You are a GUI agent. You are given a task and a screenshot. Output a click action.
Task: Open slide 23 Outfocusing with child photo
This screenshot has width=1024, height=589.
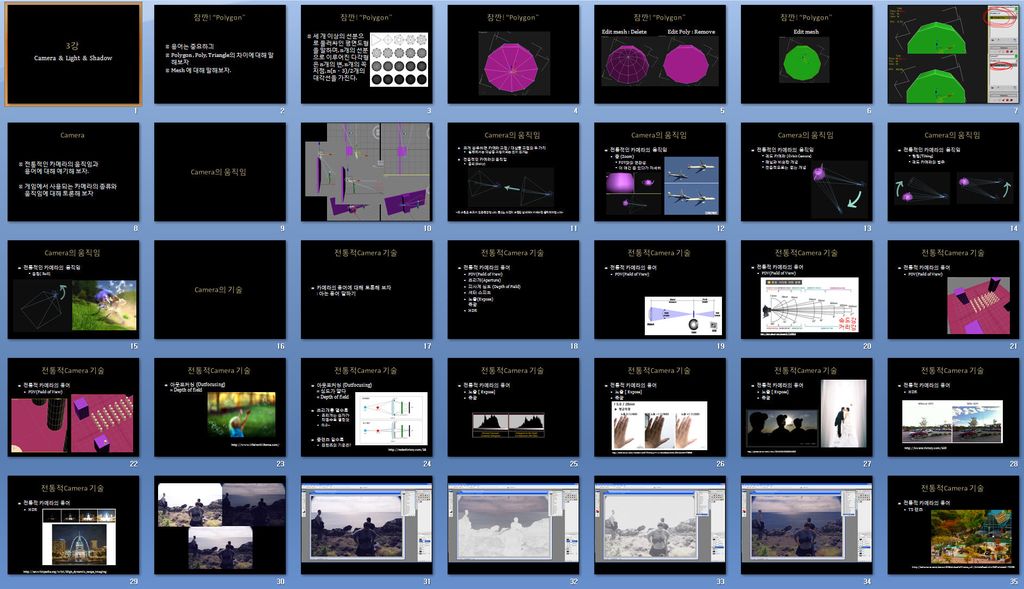[220, 407]
